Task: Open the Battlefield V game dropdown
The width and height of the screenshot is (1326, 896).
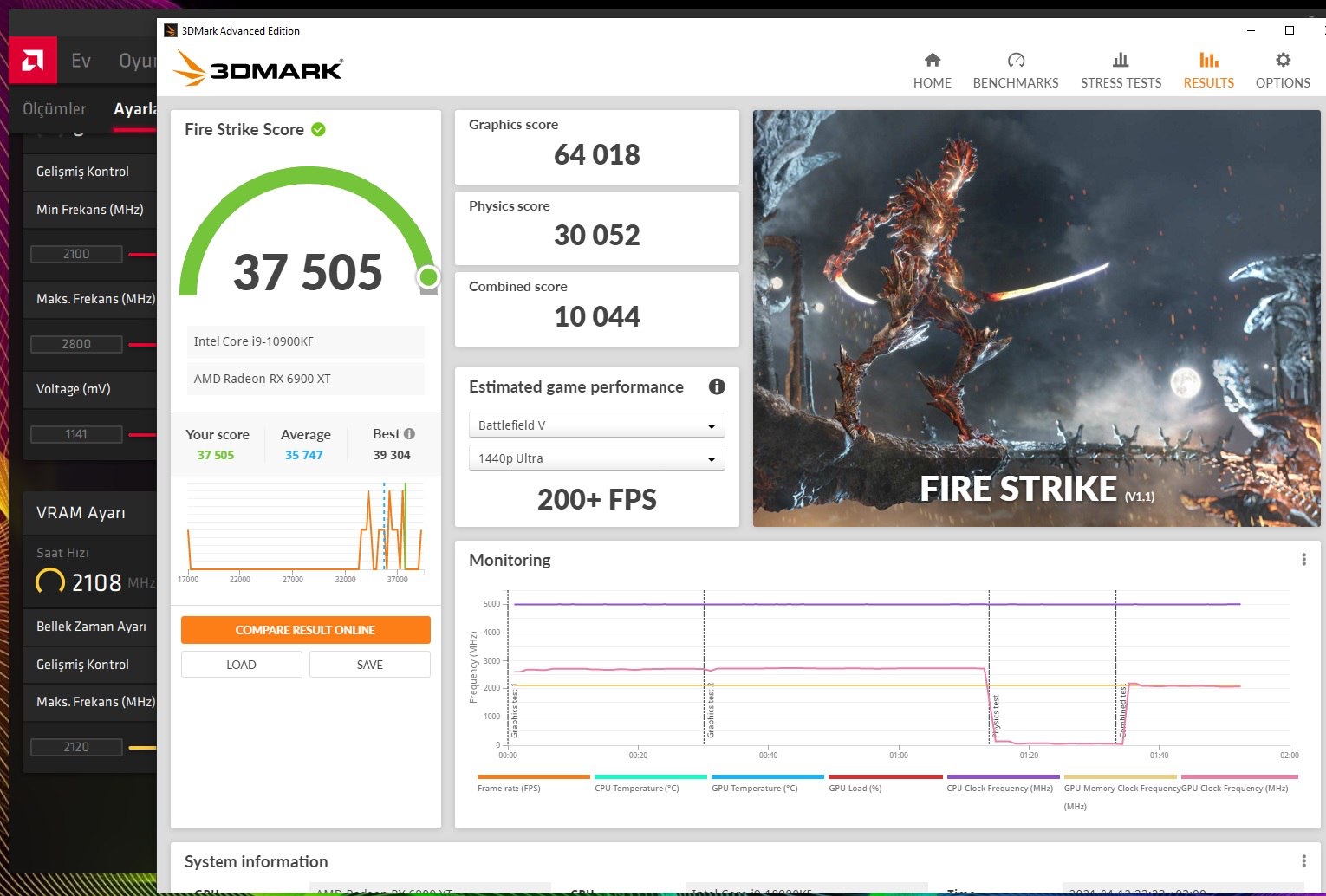Action: [596, 425]
